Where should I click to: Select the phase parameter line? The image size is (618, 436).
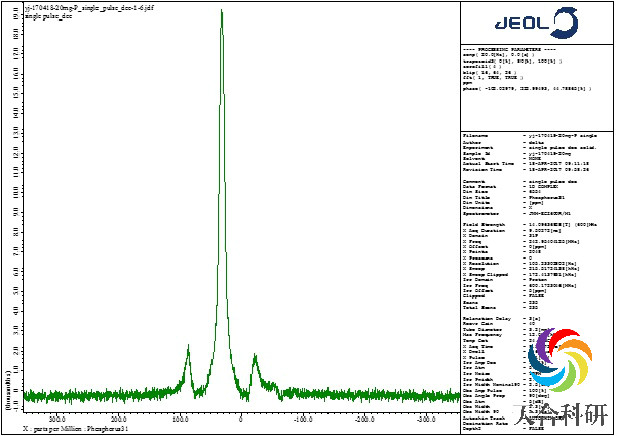(x=528, y=88)
